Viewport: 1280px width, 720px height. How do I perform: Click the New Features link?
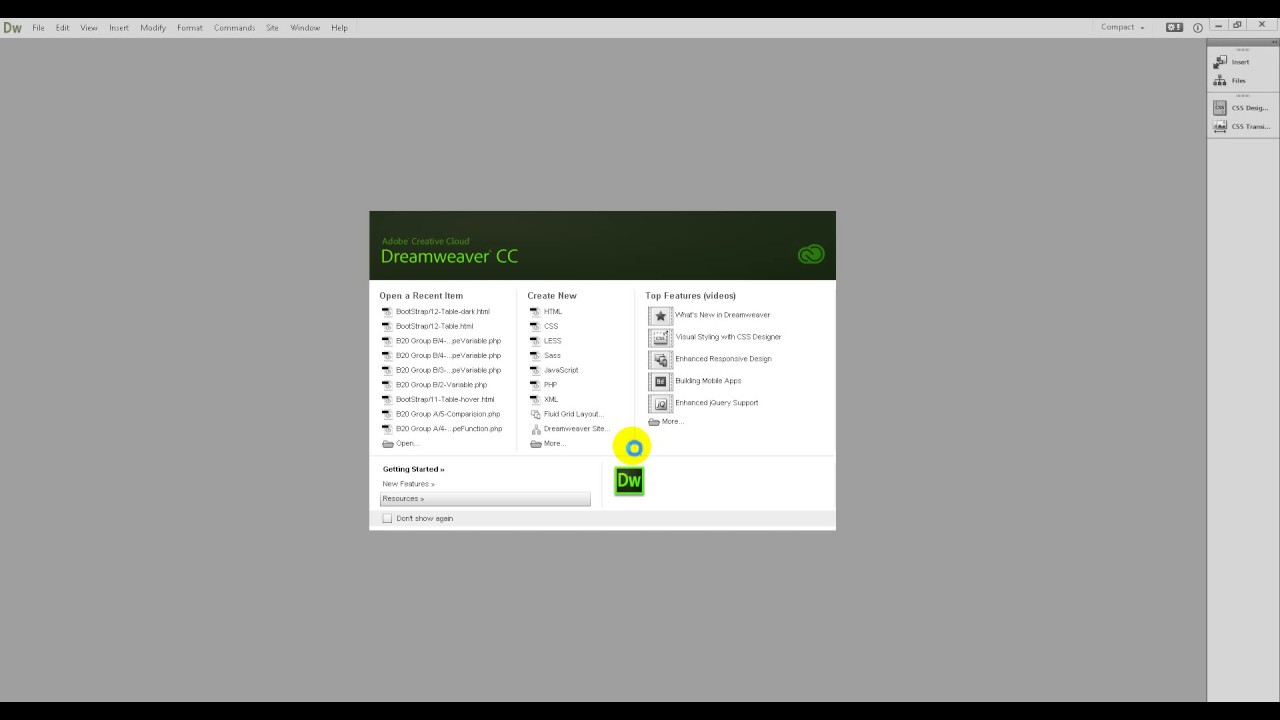[x=408, y=484]
